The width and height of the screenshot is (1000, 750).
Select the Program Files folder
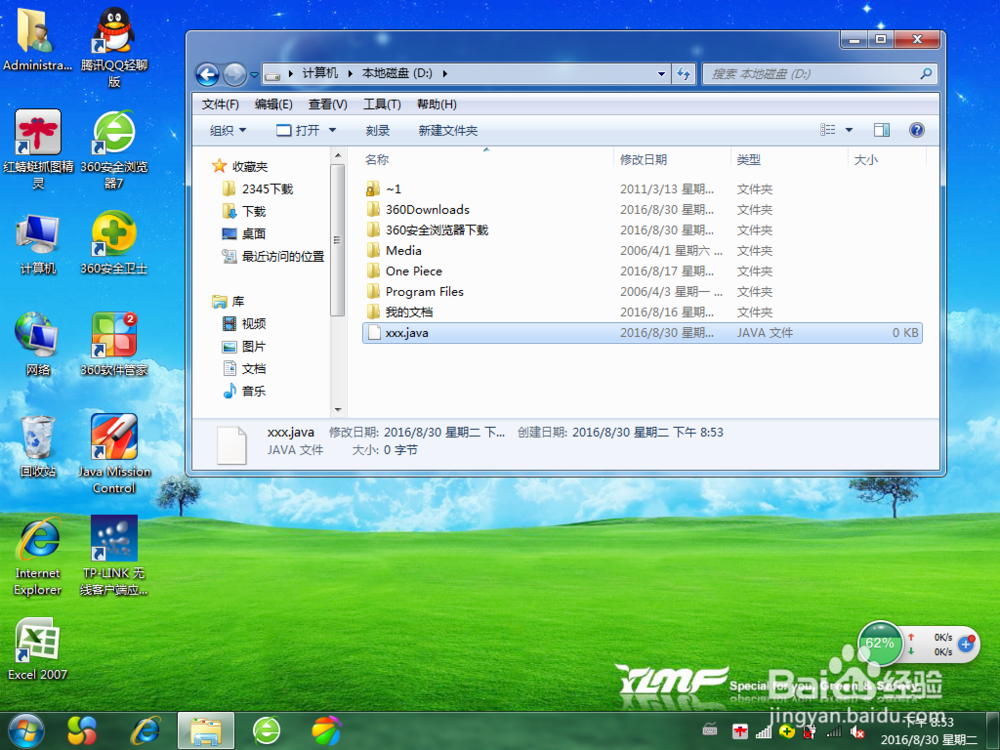[642, 291]
